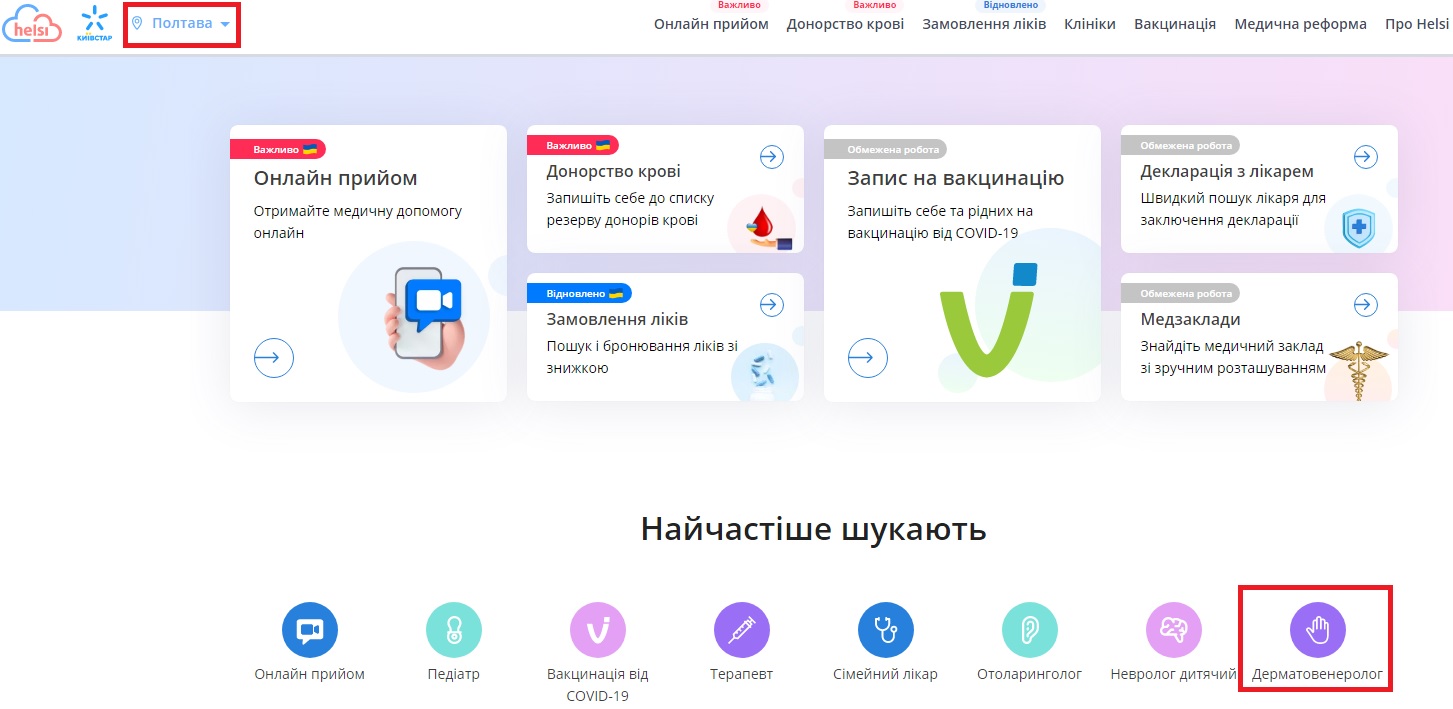
Task: Click arrow on Декларація з лікарем card
Action: tap(1365, 157)
